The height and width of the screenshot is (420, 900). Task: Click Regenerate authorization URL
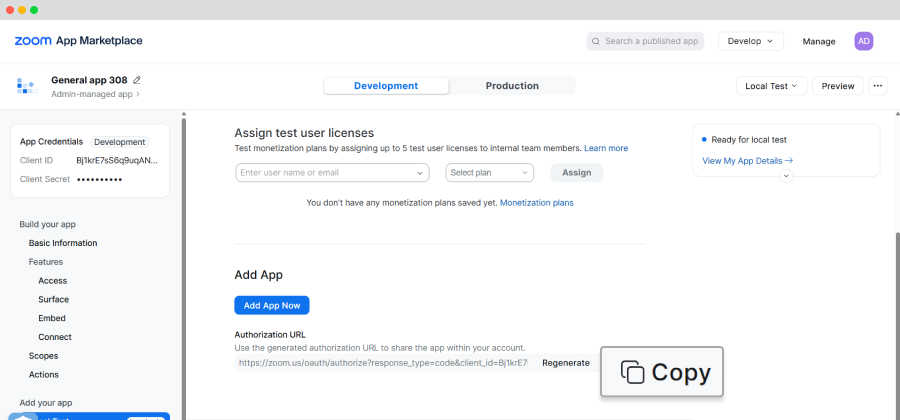click(566, 363)
